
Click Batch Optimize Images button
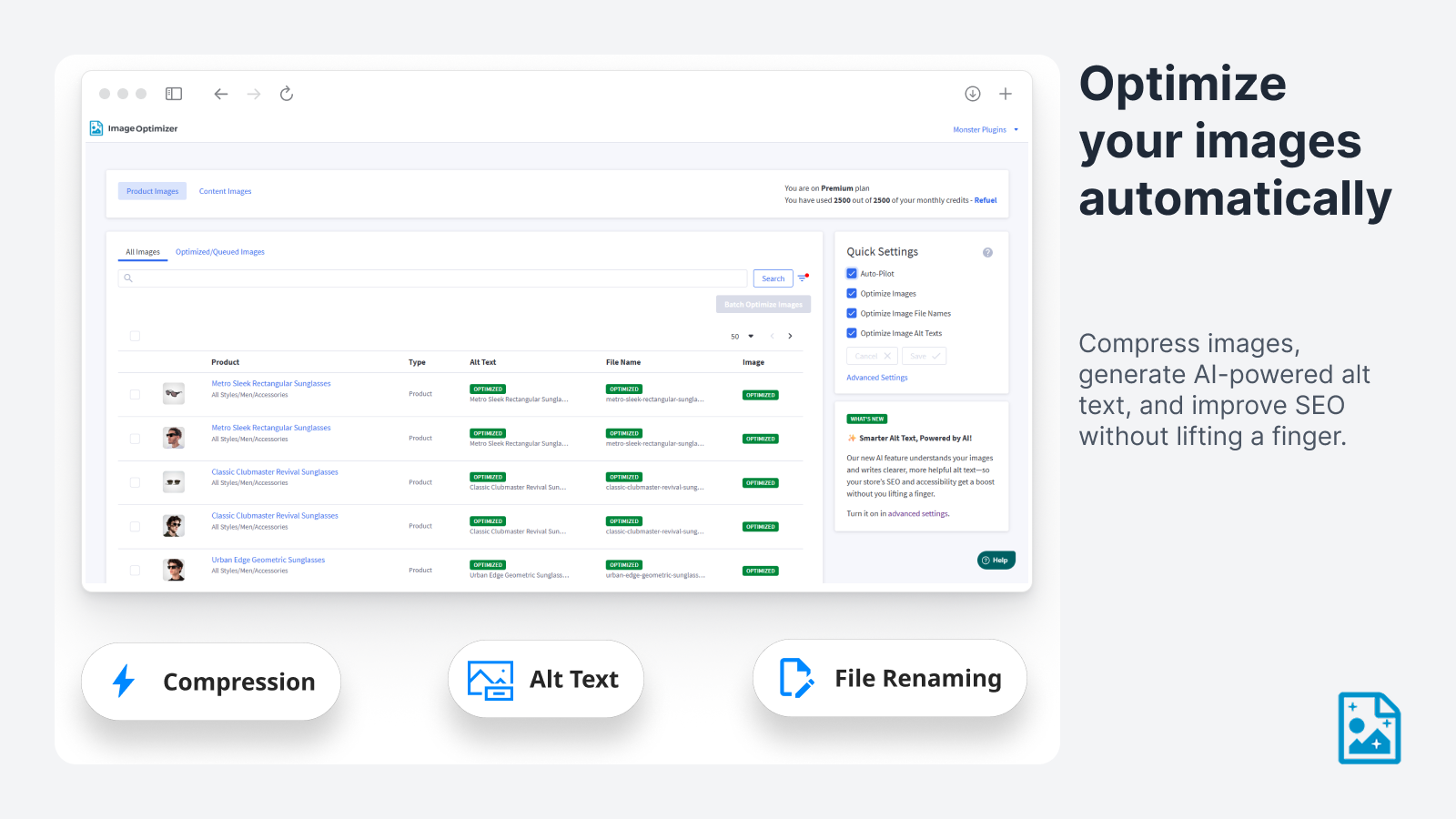(763, 305)
